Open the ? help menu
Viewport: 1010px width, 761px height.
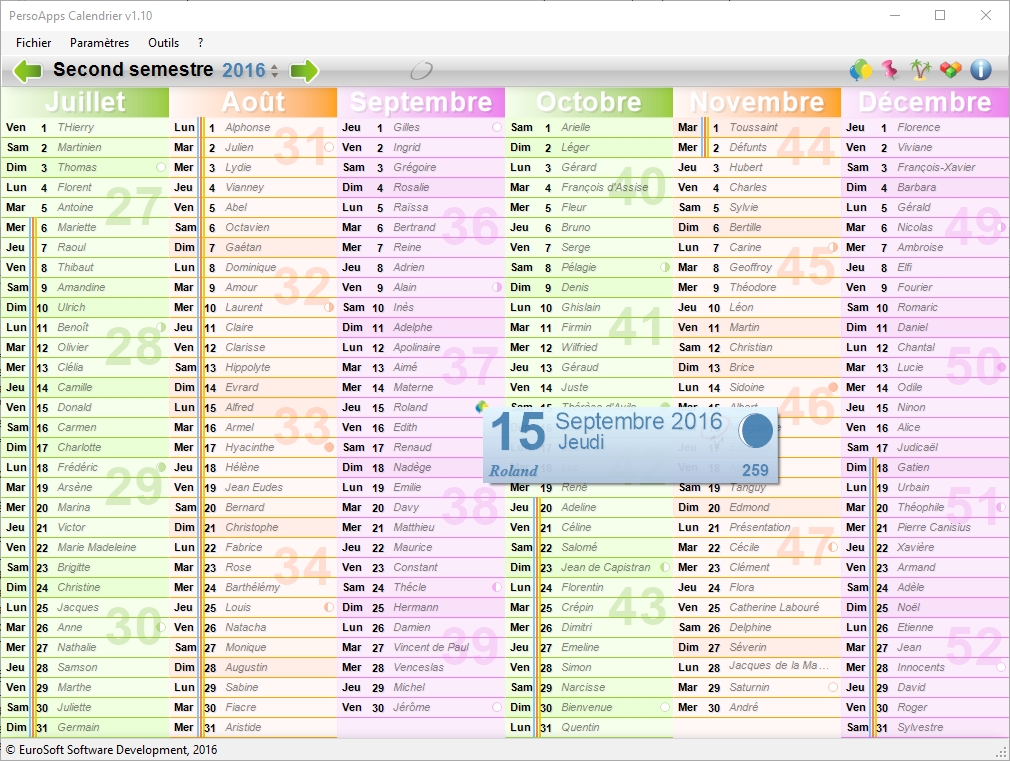[200, 43]
